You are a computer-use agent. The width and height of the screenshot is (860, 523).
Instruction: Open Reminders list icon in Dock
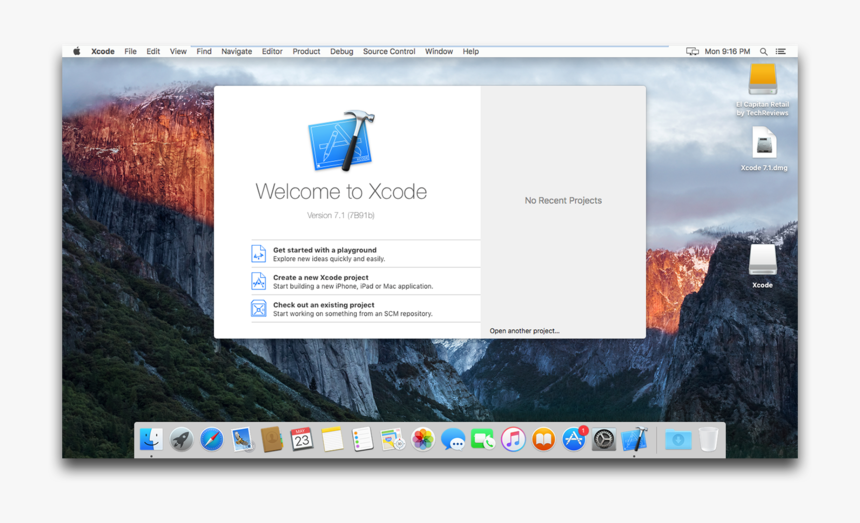[362, 439]
